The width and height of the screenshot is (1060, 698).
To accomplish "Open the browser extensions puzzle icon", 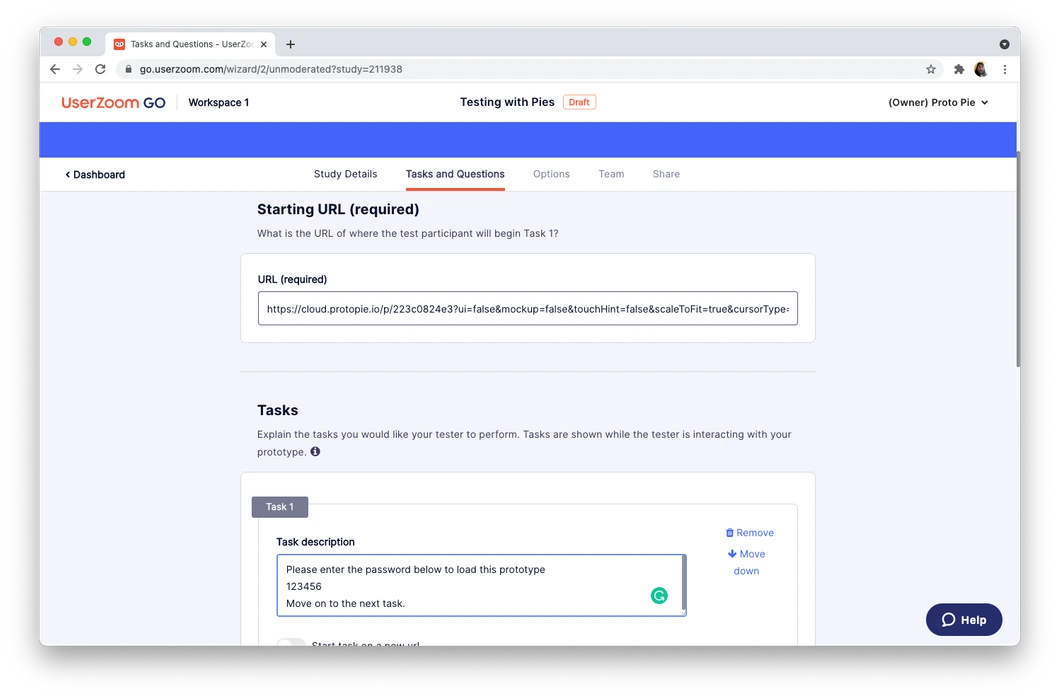I will [959, 69].
